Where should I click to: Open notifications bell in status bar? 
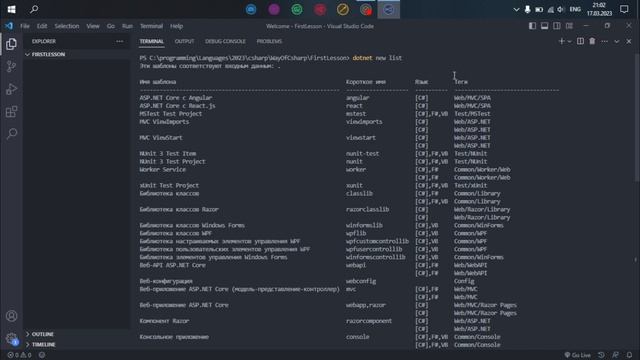(x=629, y=355)
